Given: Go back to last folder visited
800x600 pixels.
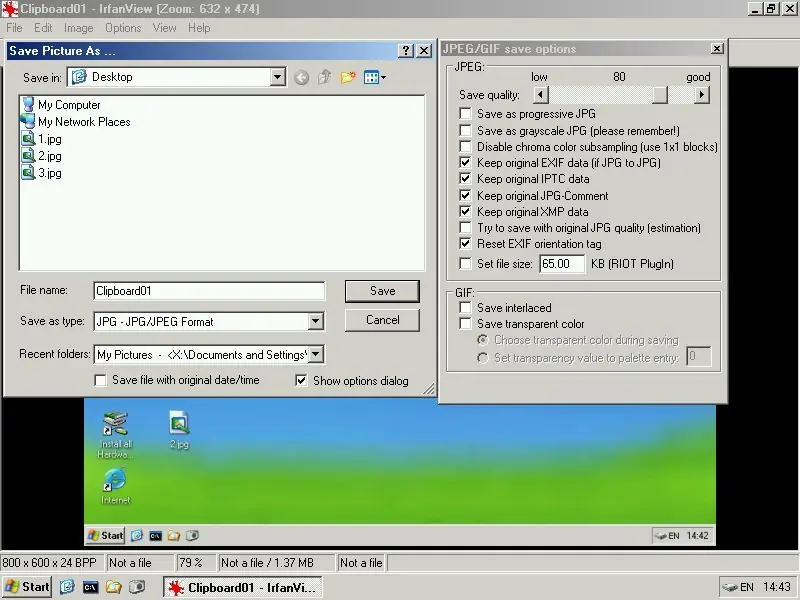Looking at the screenshot, I should pos(302,78).
